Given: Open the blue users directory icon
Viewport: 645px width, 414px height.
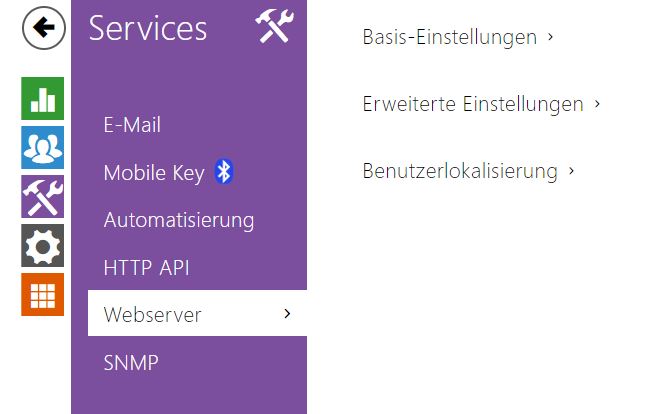Looking at the screenshot, I should point(43,147).
